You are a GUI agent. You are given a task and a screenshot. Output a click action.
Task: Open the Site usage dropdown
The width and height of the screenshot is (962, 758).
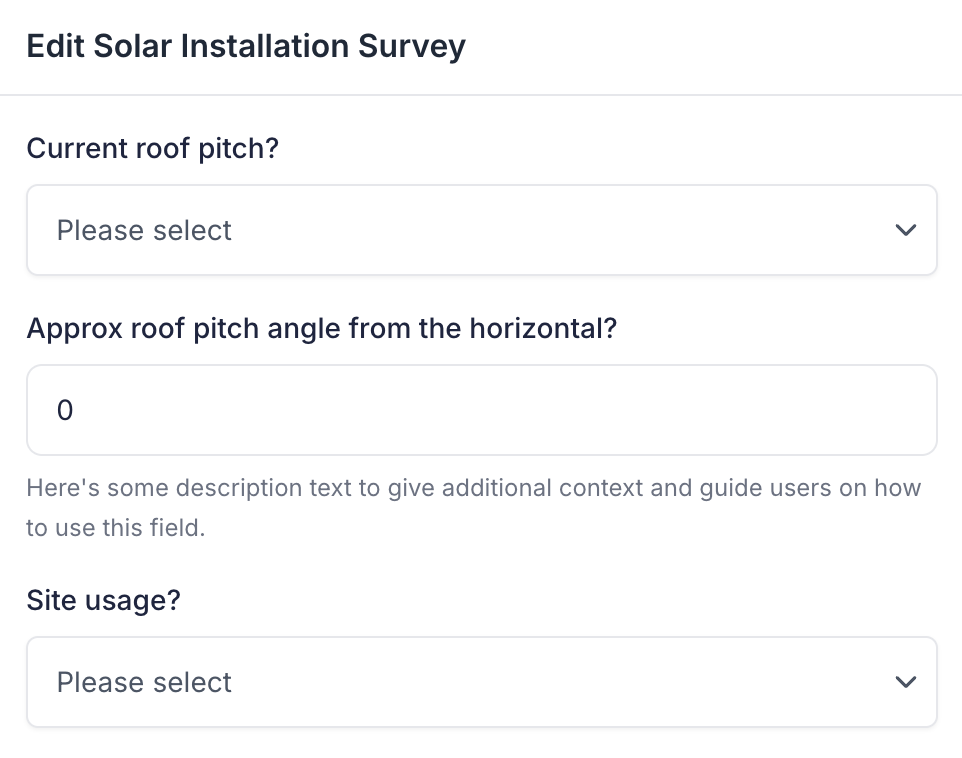click(480, 682)
